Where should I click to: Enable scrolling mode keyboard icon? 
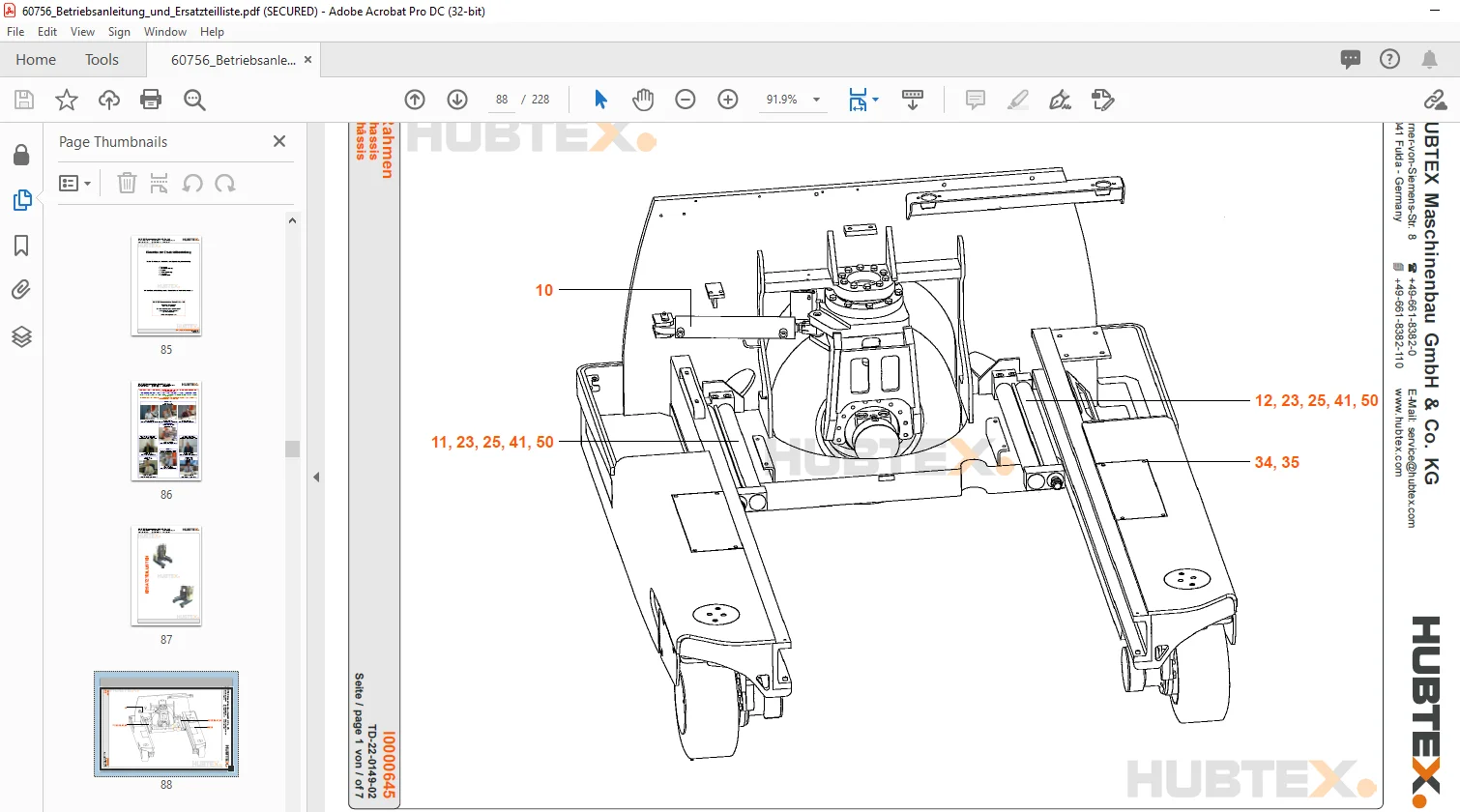coord(912,100)
